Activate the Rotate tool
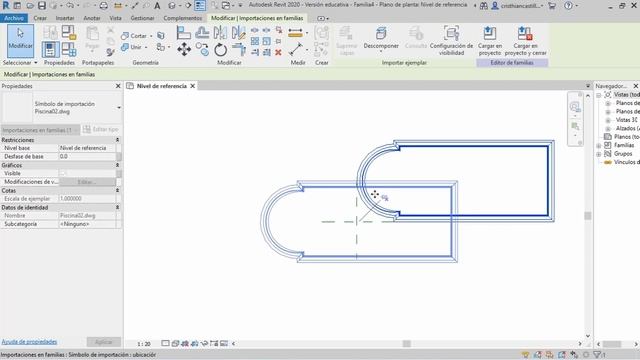 click(220, 50)
